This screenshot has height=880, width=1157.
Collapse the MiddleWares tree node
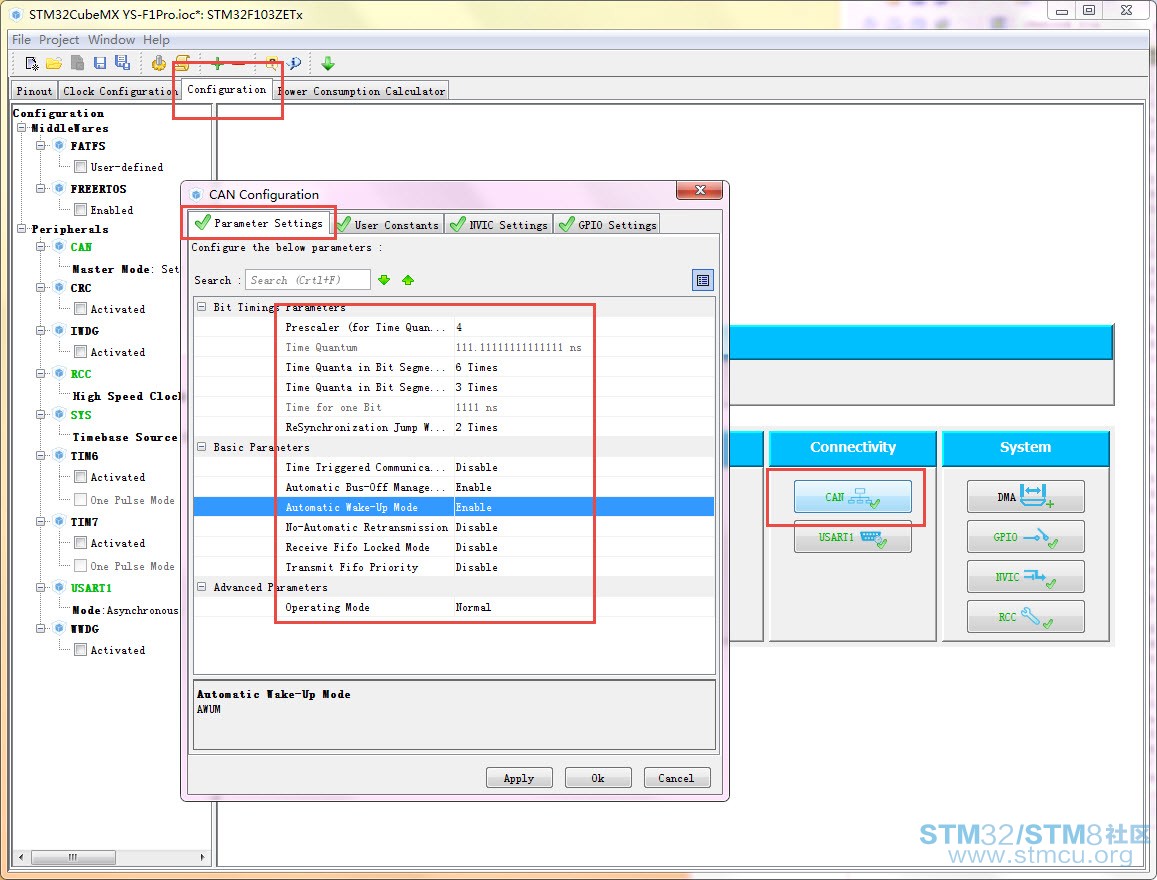point(21,128)
